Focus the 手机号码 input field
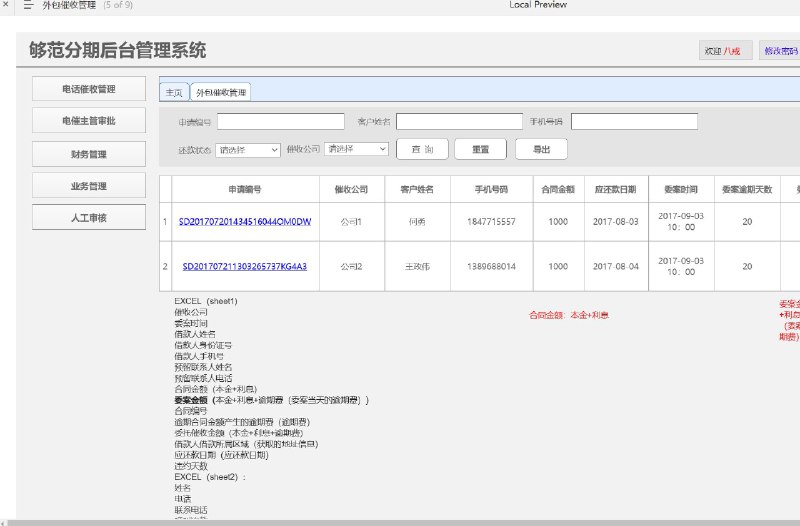The height and width of the screenshot is (526, 800). 634,121
